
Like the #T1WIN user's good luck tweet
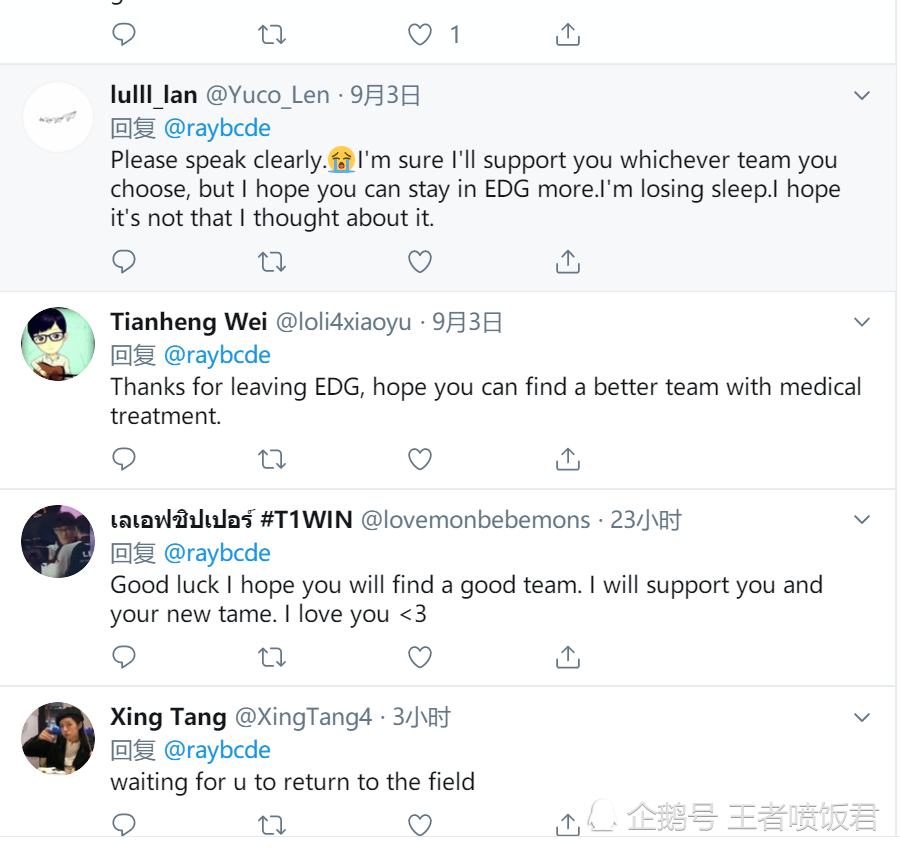tap(420, 657)
